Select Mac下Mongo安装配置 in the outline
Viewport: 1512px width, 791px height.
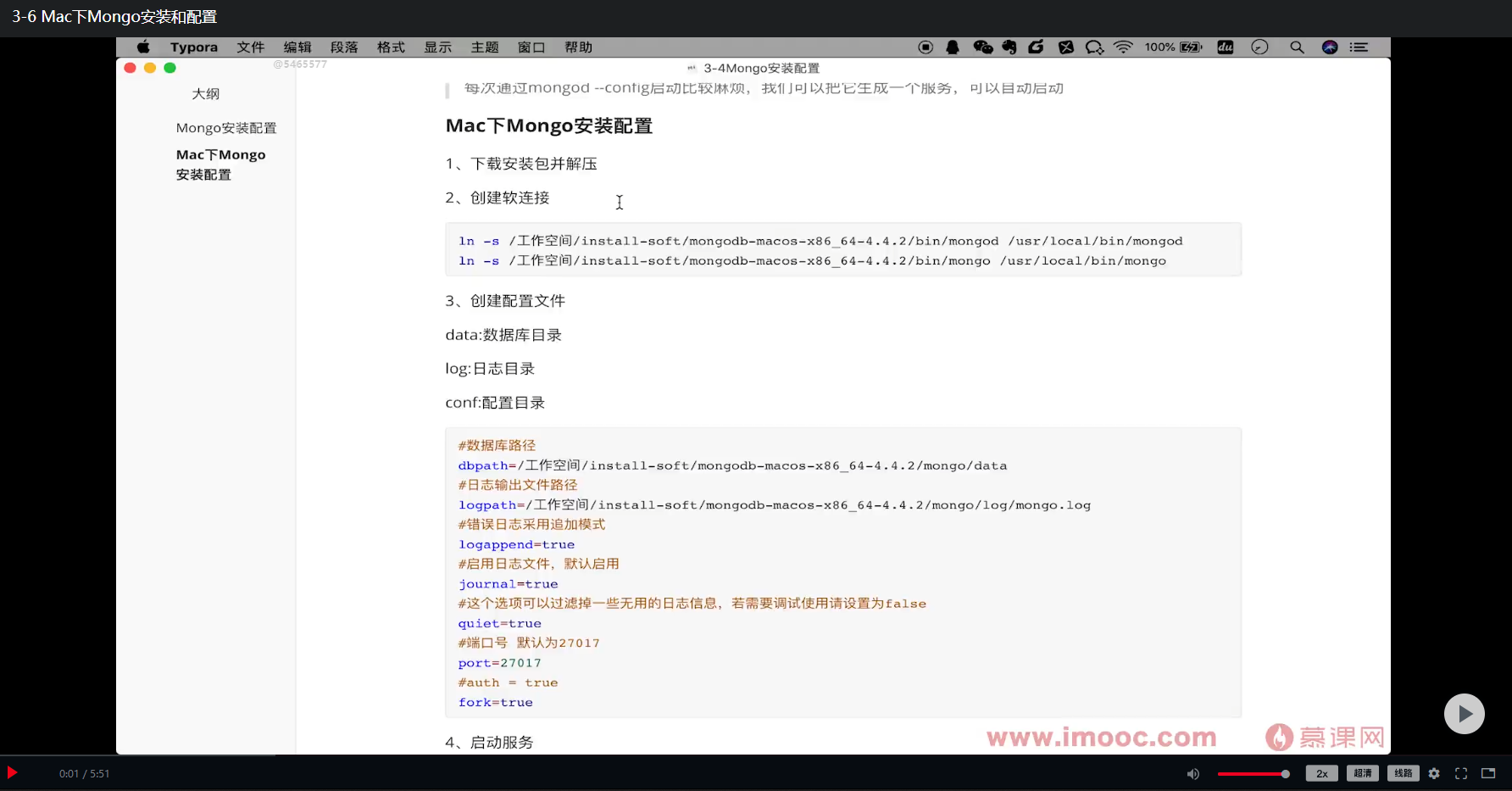(x=221, y=164)
